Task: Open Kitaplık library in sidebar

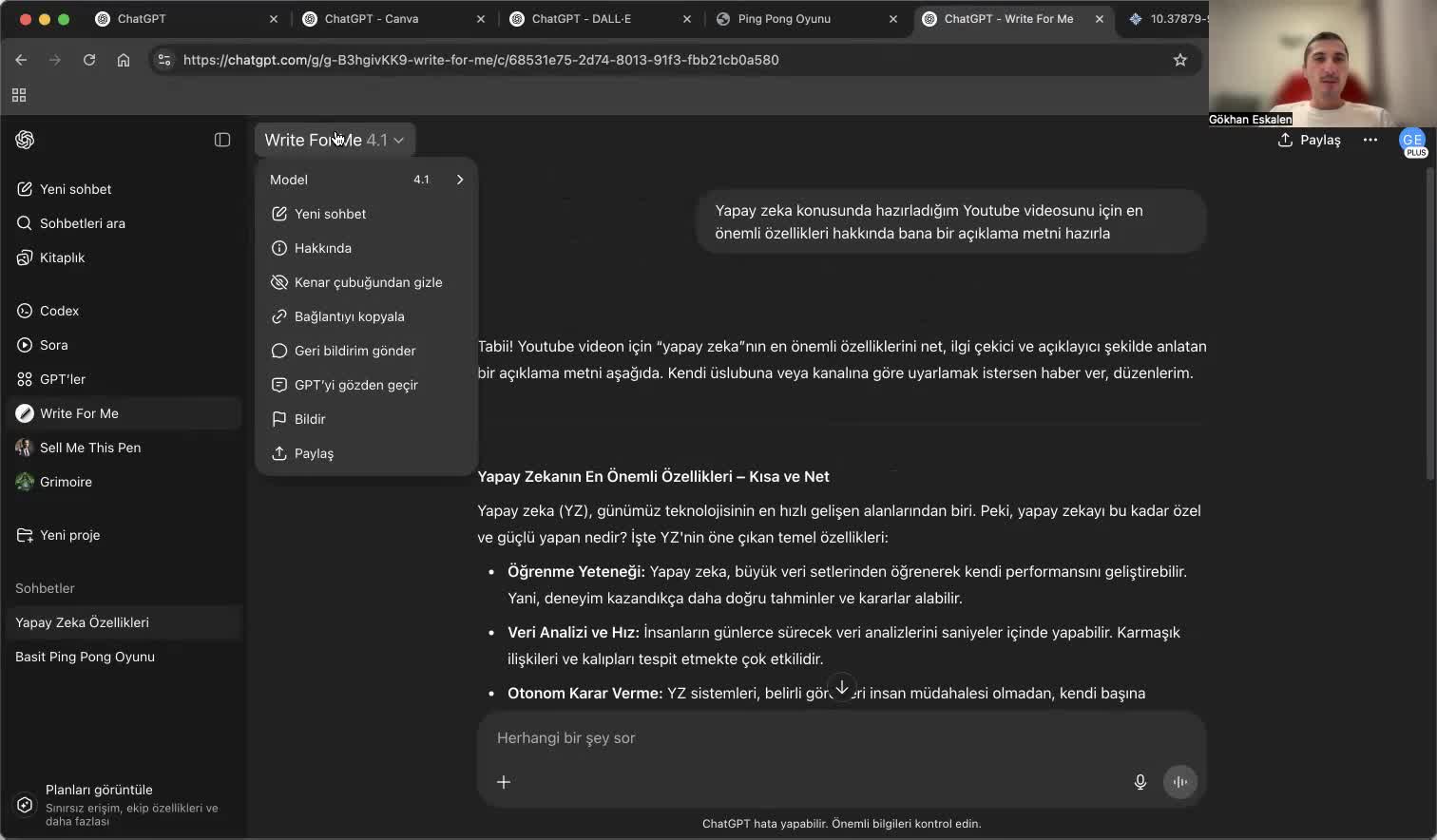Action: click(124, 258)
